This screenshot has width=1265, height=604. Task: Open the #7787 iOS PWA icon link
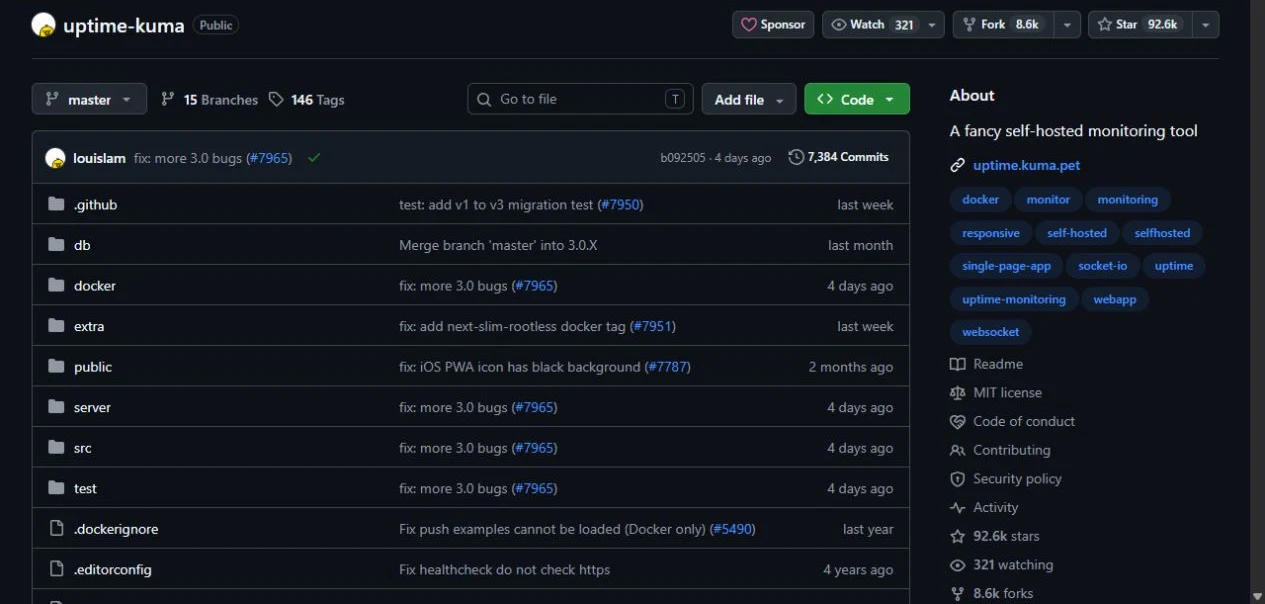[x=668, y=367]
